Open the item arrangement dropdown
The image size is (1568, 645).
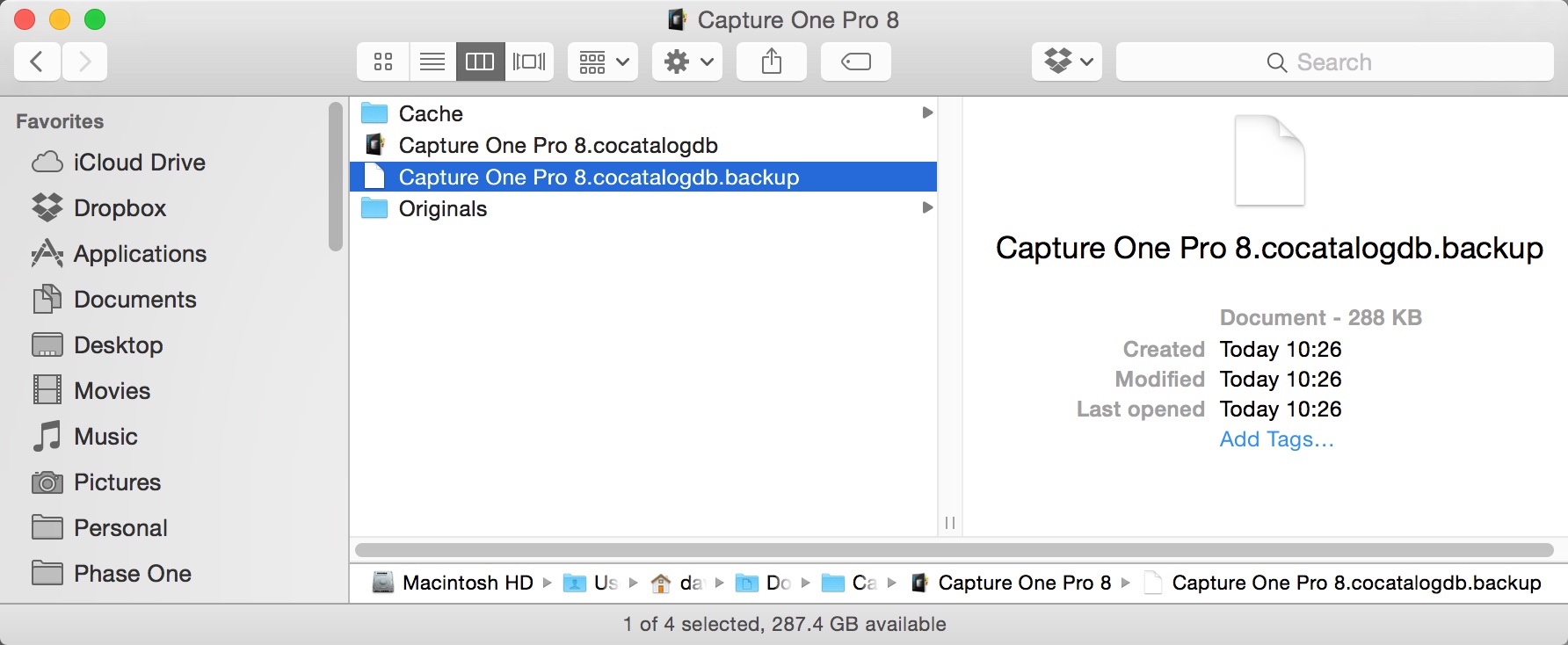click(x=603, y=62)
